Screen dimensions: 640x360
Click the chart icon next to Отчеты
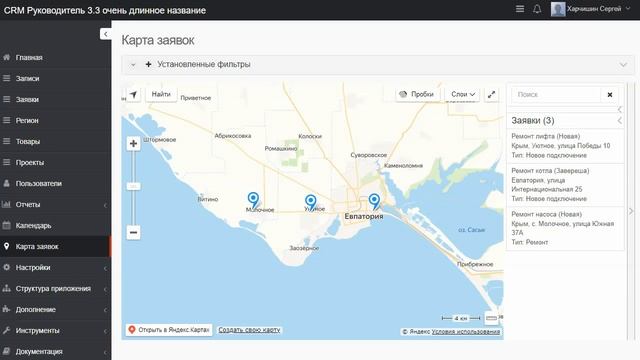[7, 204]
